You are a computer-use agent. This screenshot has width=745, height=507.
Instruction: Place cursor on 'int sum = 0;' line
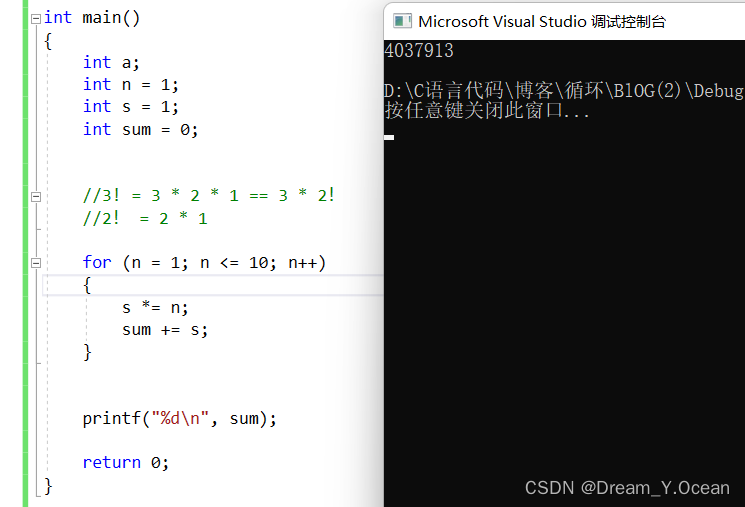pos(141,129)
